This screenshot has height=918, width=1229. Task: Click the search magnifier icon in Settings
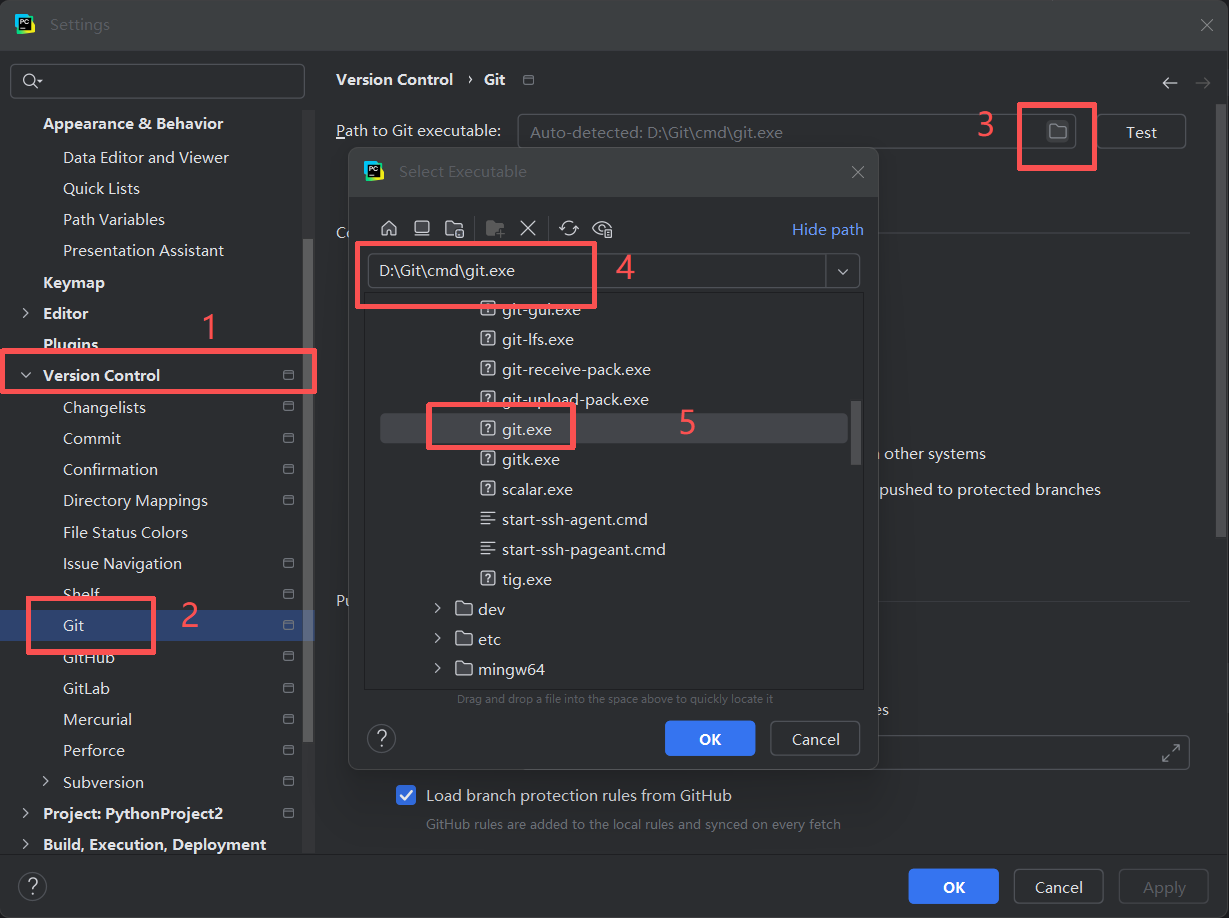32,81
